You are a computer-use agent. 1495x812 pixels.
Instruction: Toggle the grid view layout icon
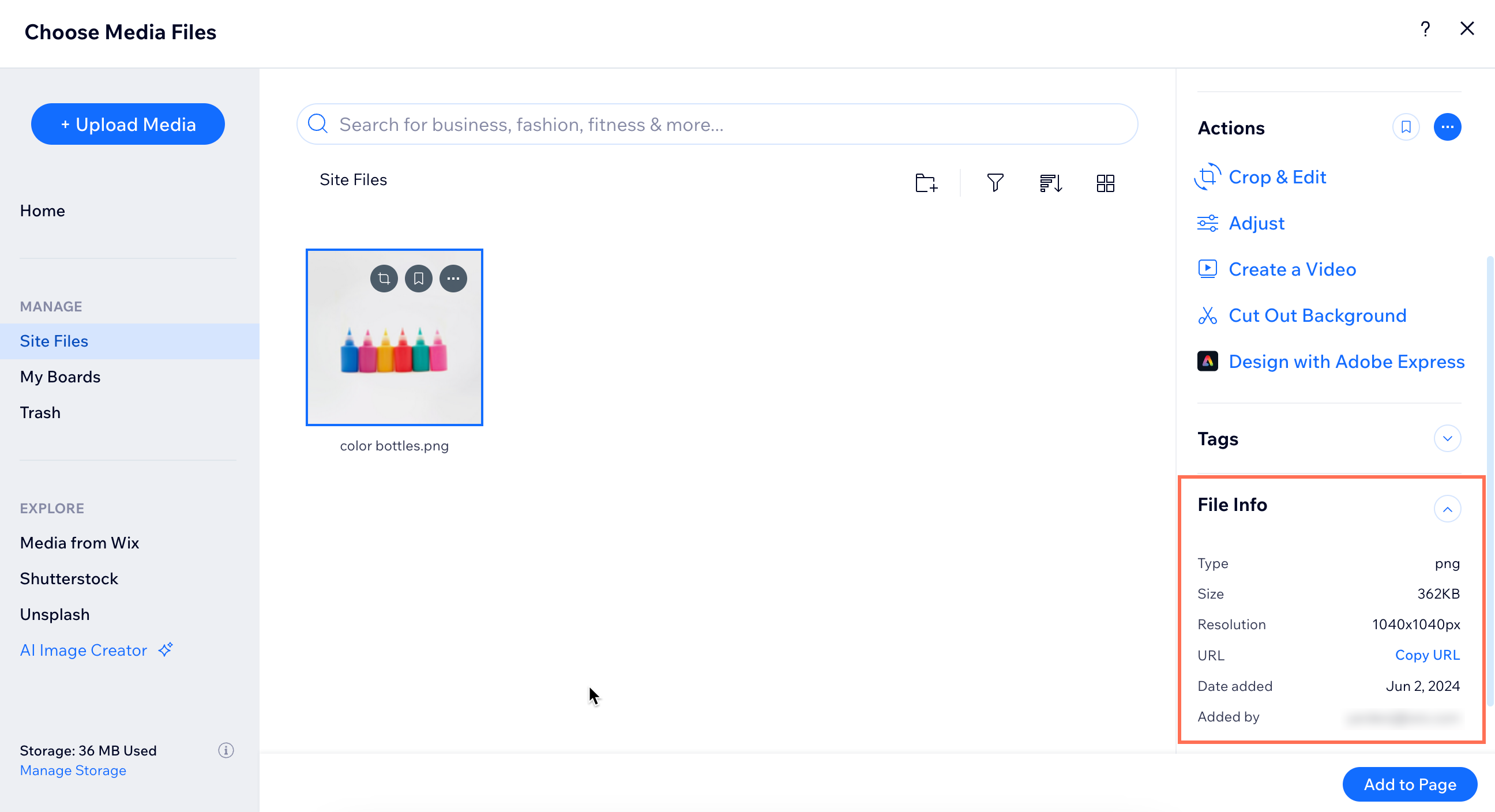tap(1106, 183)
